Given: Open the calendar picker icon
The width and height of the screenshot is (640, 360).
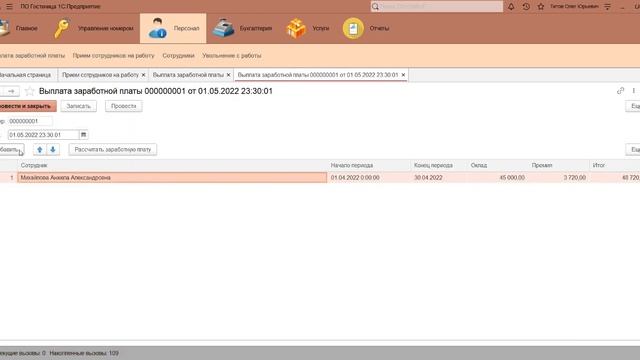Looking at the screenshot, I should [83, 135].
